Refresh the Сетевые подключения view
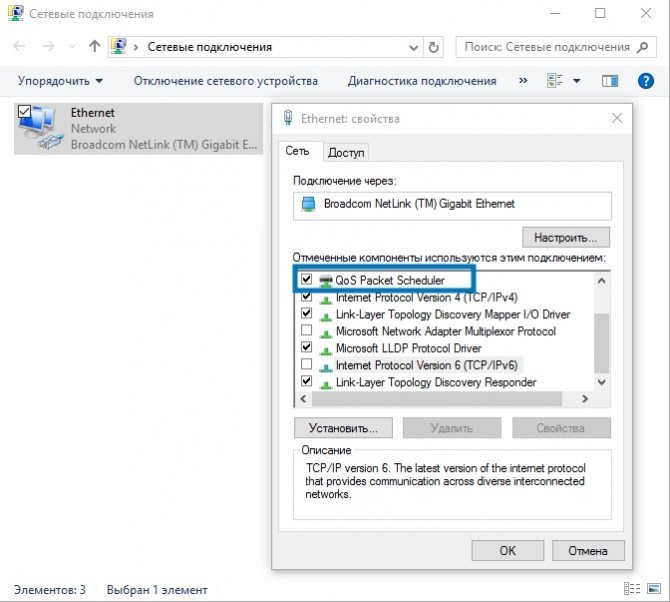 coord(433,47)
